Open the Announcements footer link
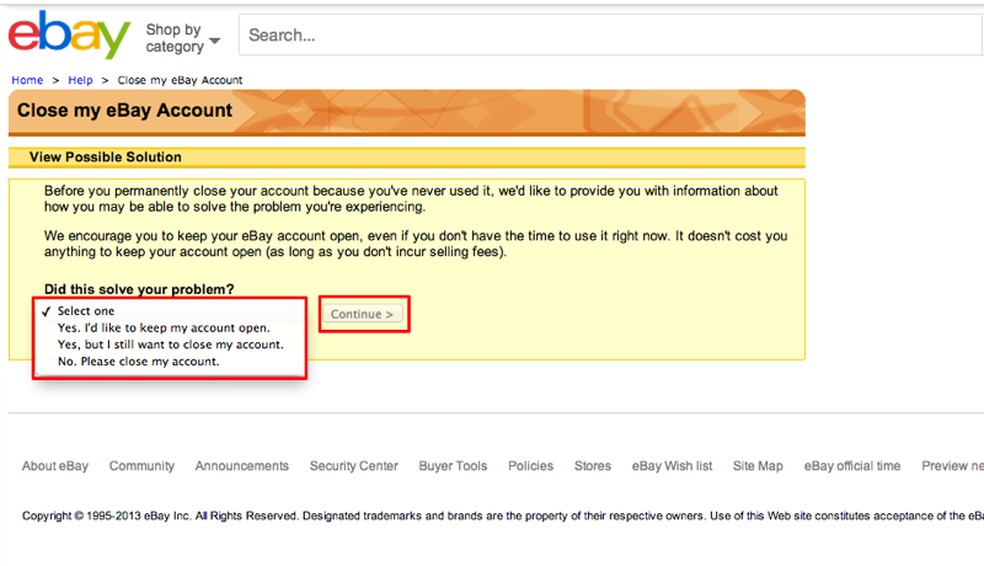984x566 pixels. click(242, 466)
